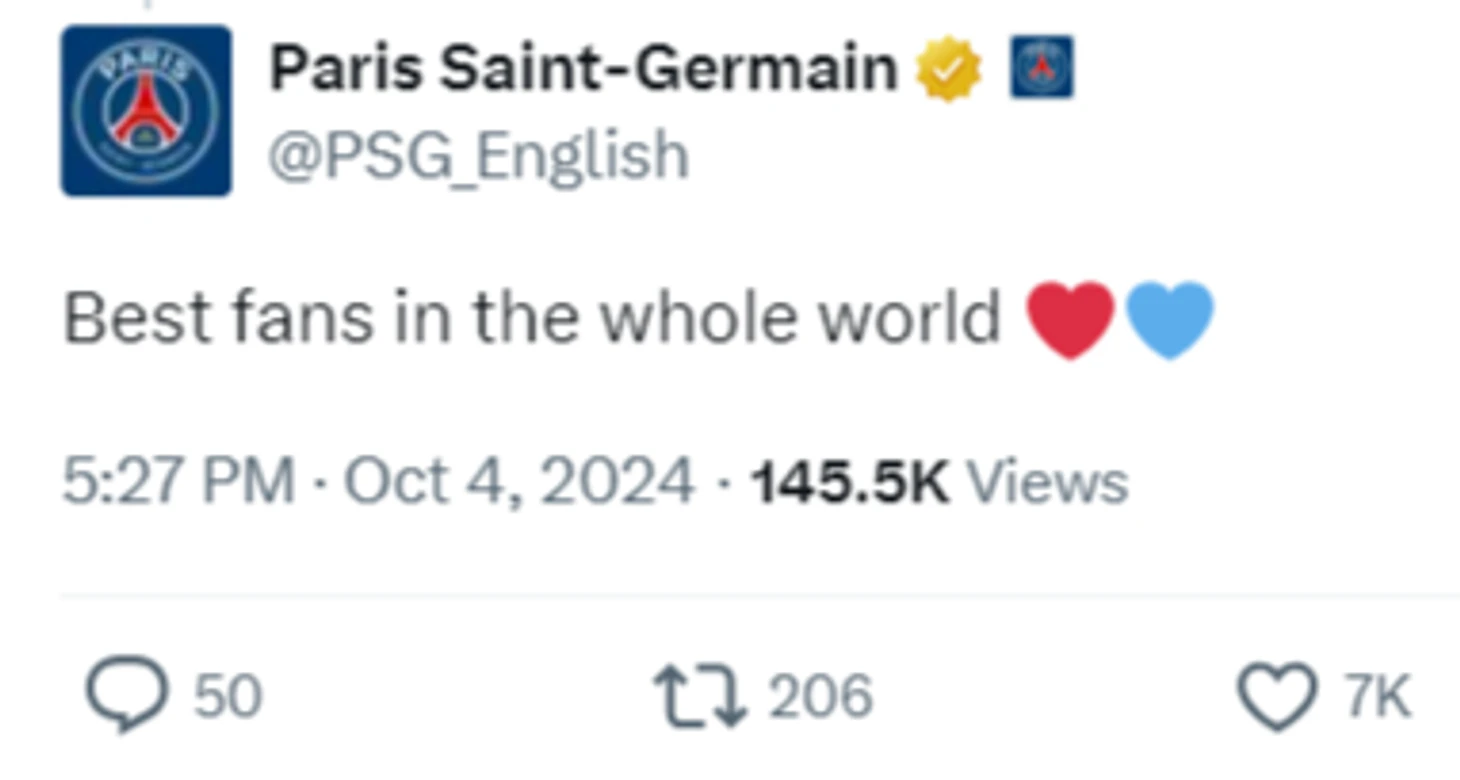Click the 5:27 PM timestamp

tap(179, 481)
